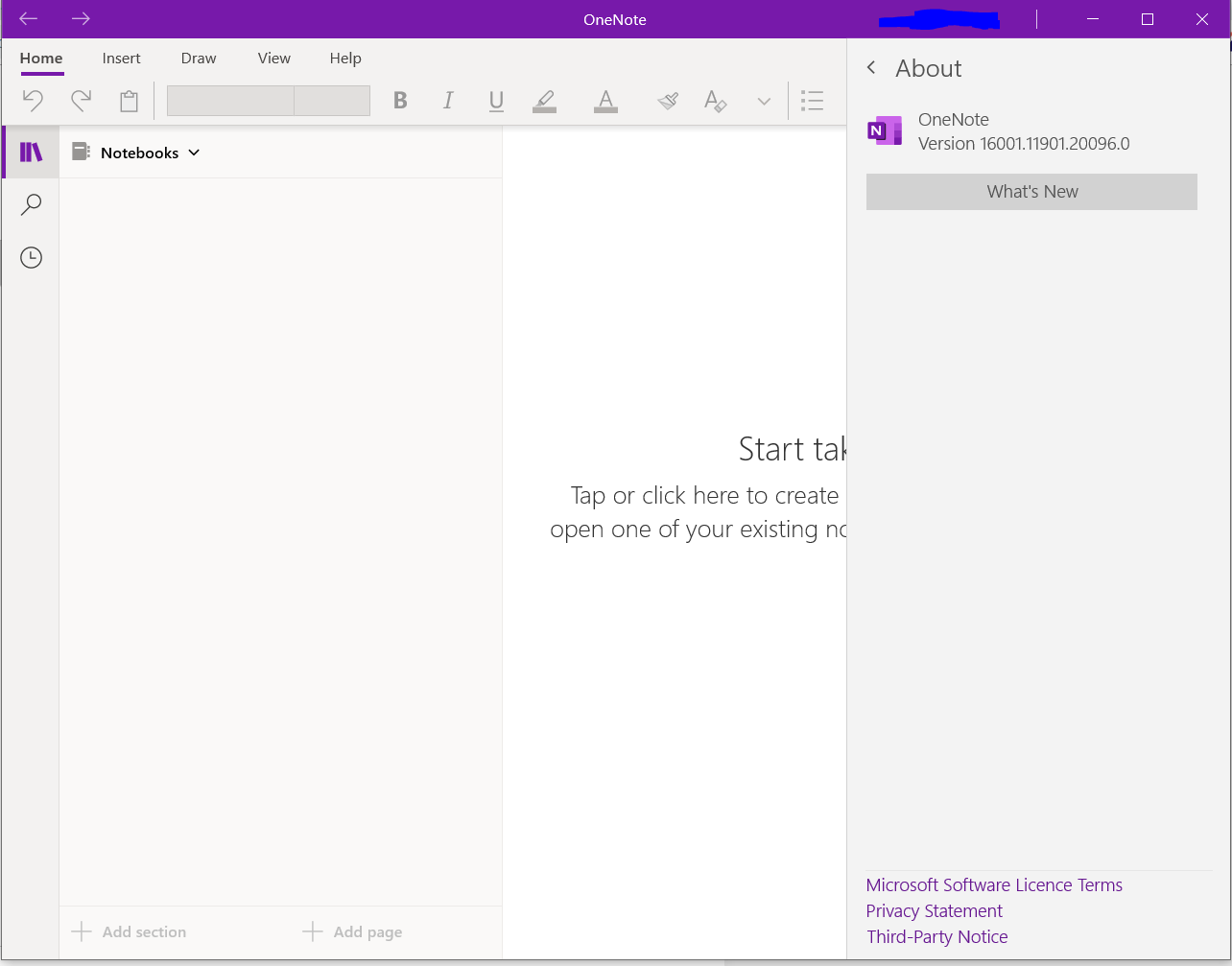This screenshot has width=1232, height=966.
Task: Open the Privacy Statement link
Action: 934,911
